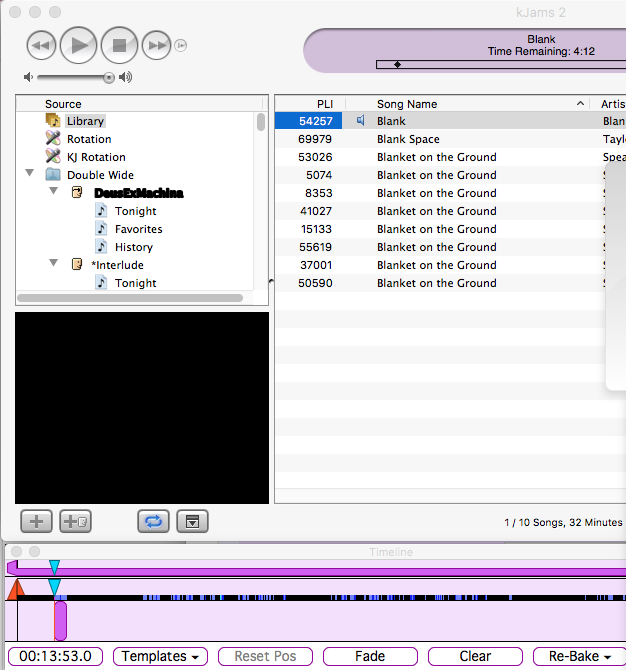The image size is (626, 670).
Task: Set max volume with loud speaker icon
Action: (x=125, y=77)
